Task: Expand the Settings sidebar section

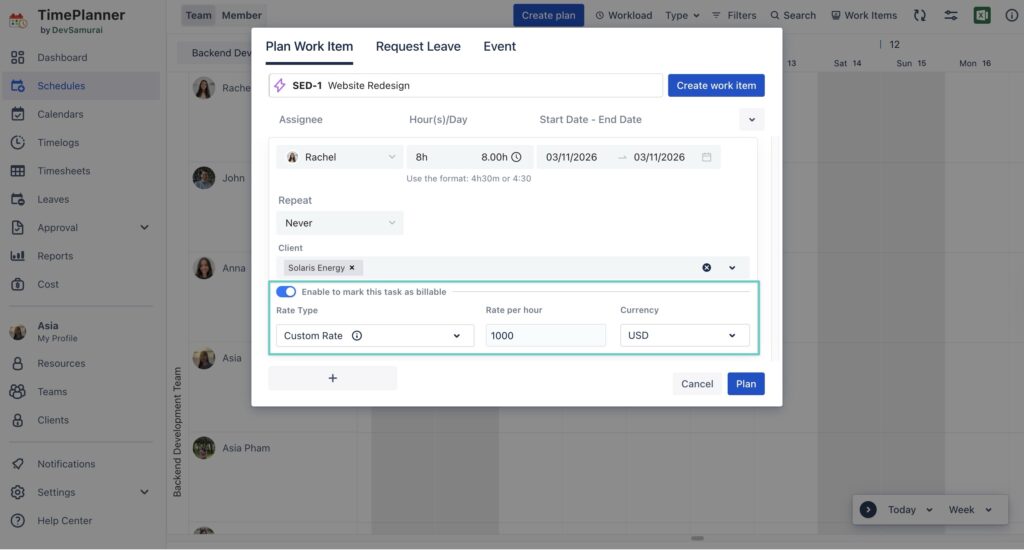Action: 144,492
